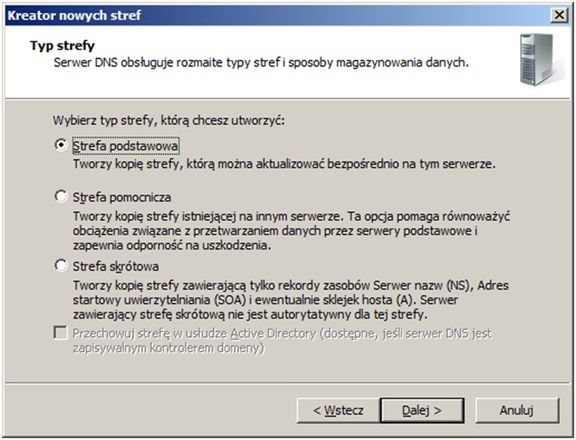Click the Typ strefy heading
The image size is (576, 440).
click(x=62, y=46)
